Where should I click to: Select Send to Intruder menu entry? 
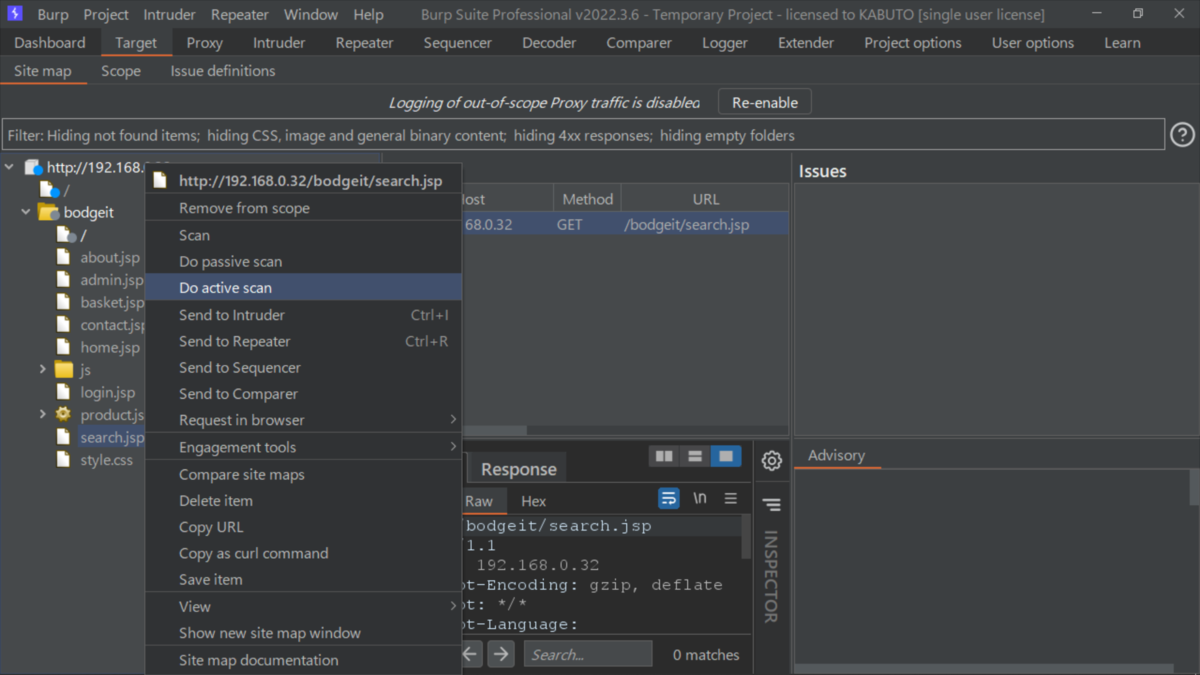click(x=304, y=314)
